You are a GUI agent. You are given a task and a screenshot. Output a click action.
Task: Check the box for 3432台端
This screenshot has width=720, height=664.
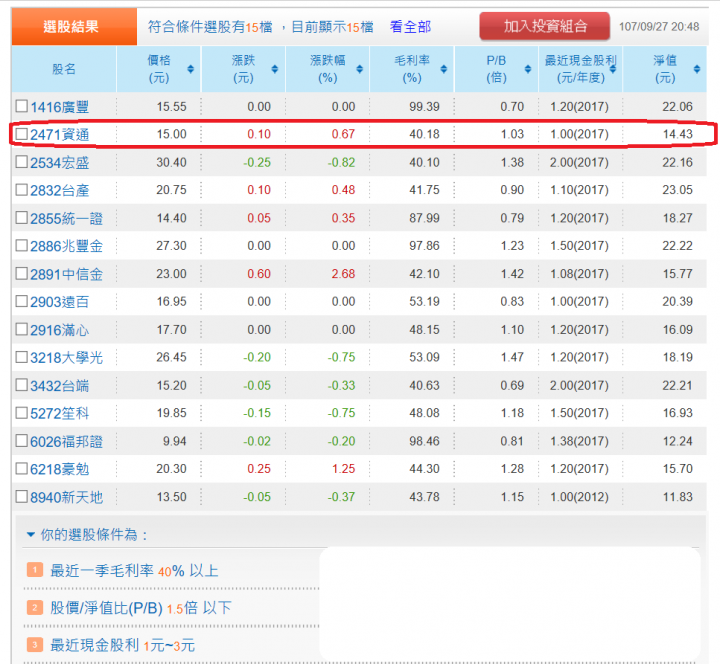click(x=22, y=385)
